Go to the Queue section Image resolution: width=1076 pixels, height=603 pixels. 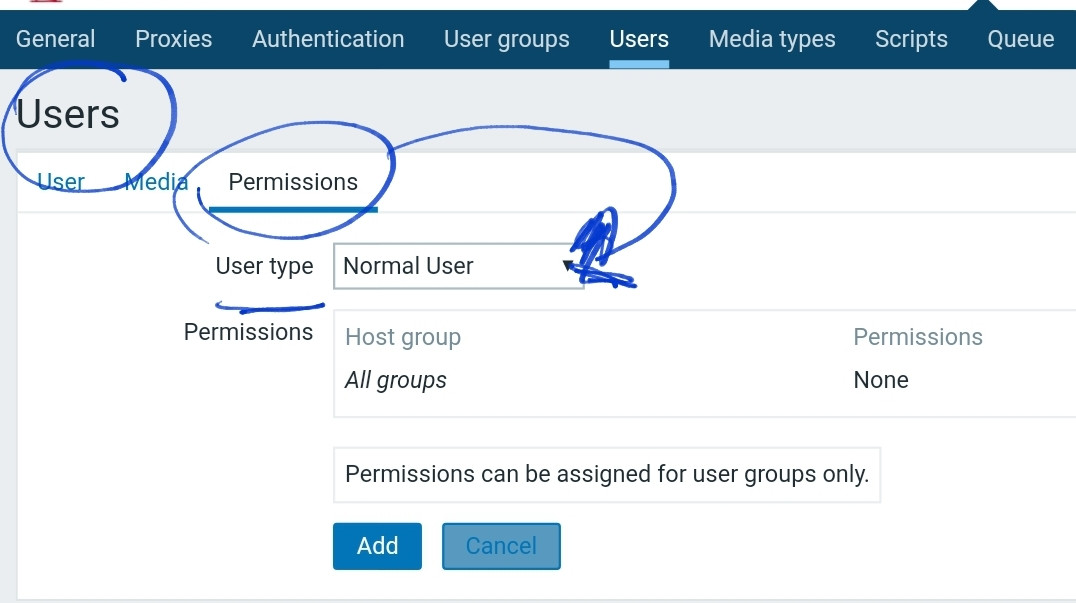click(1021, 39)
